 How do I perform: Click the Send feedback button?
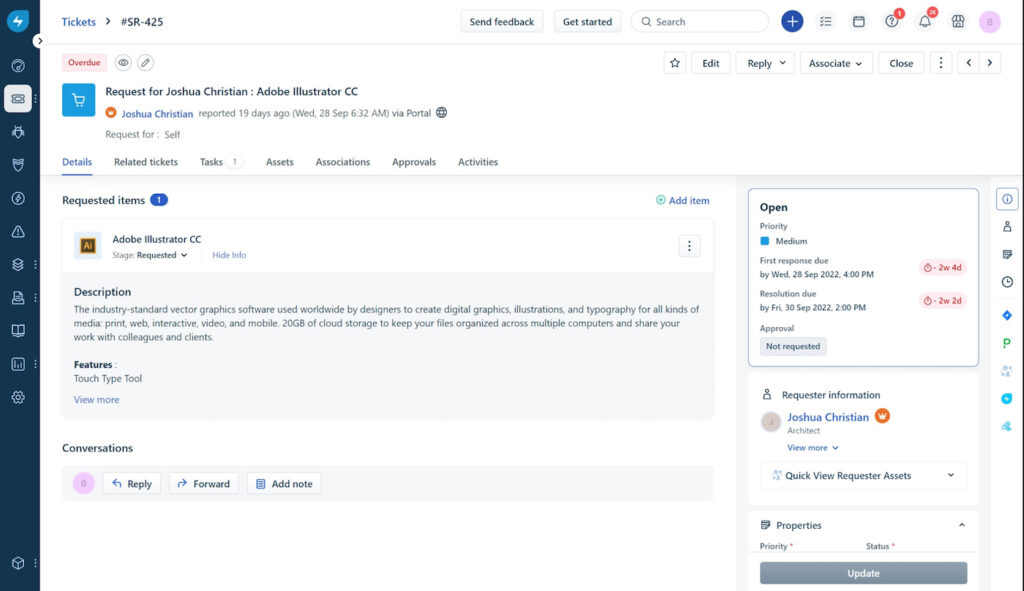[502, 22]
